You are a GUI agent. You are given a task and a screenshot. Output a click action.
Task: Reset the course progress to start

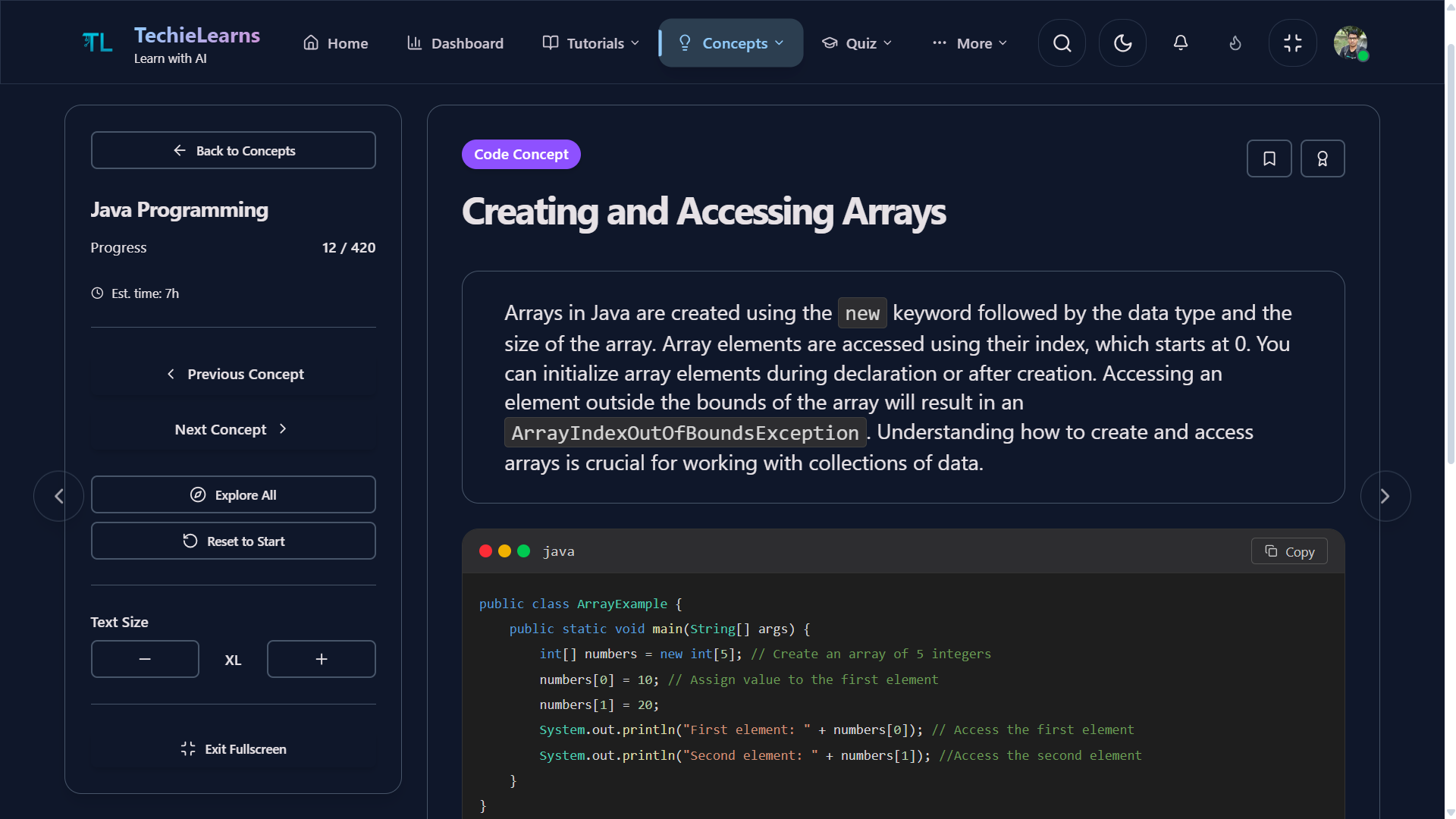233,541
